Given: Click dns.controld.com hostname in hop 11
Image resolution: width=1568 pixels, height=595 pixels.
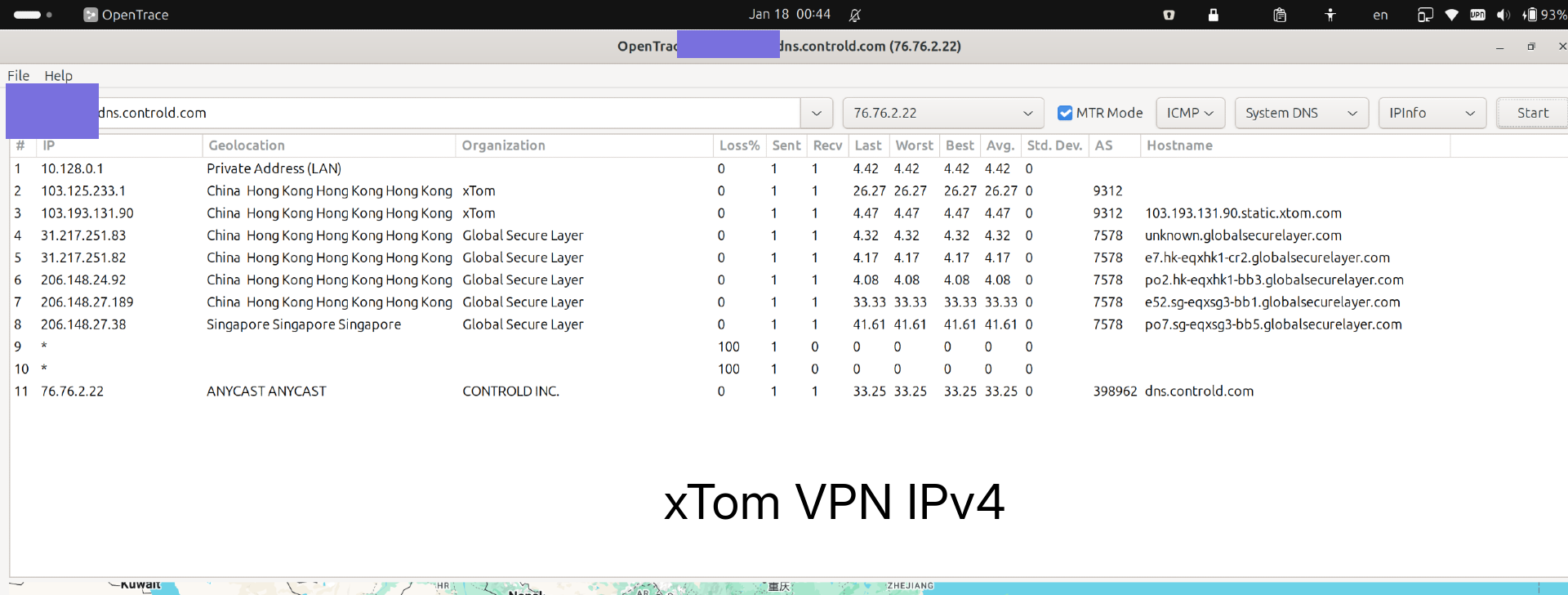Looking at the screenshot, I should [x=1199, y=391].
